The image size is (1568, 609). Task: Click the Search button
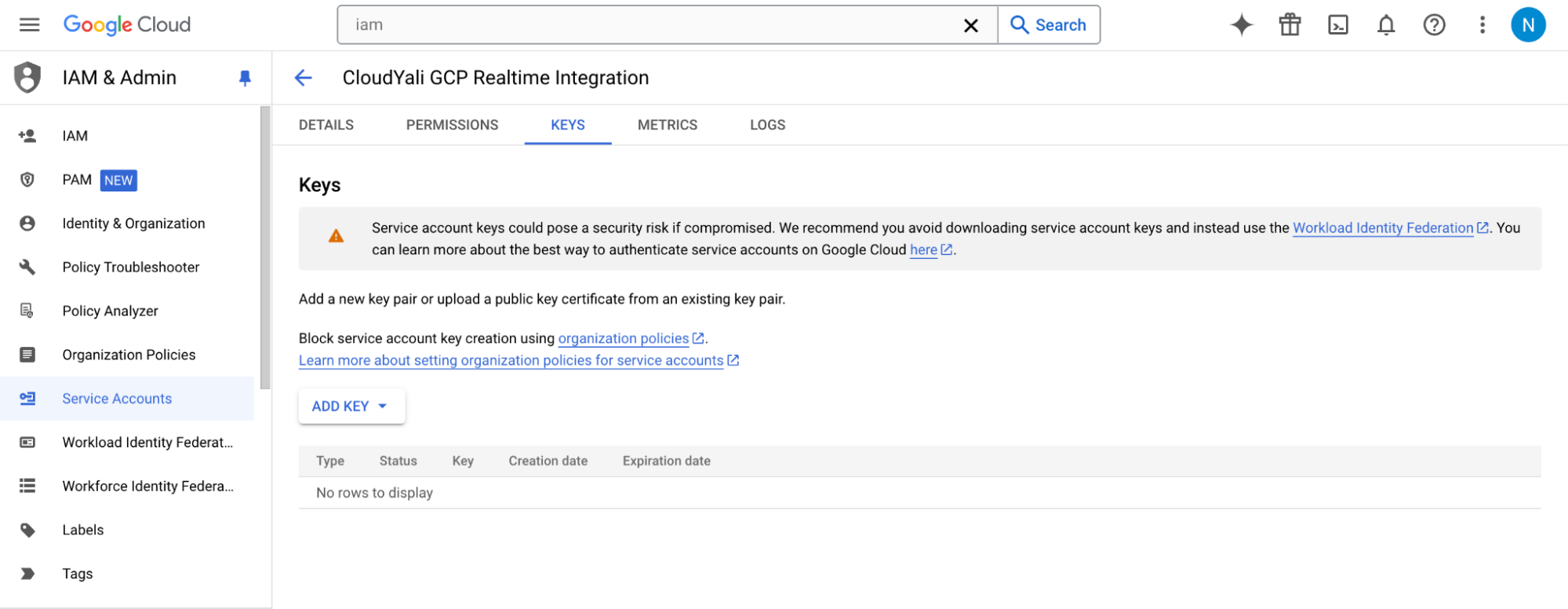[x=1049, y=25]
